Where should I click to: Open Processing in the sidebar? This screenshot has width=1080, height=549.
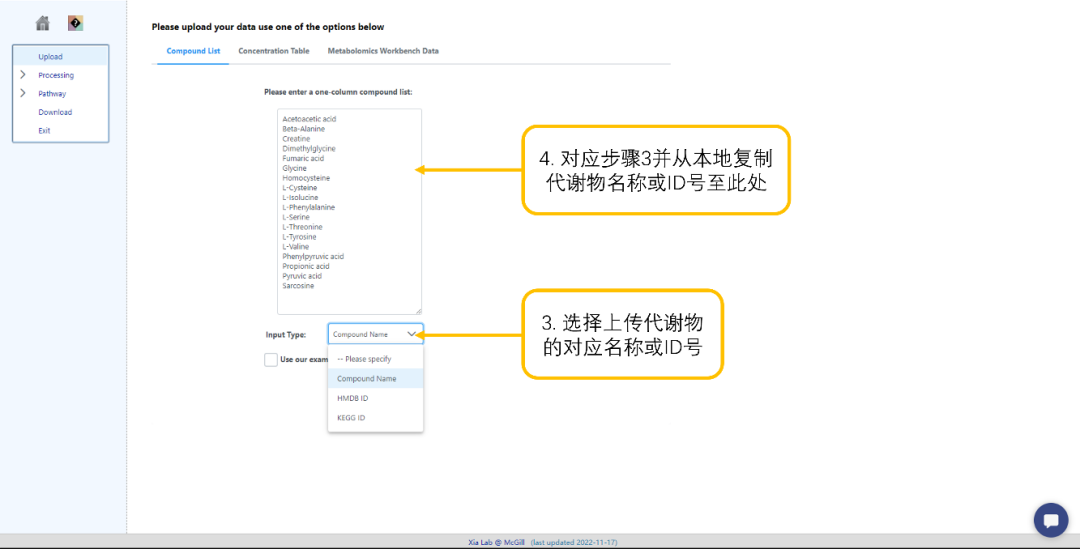coord(56,75)
